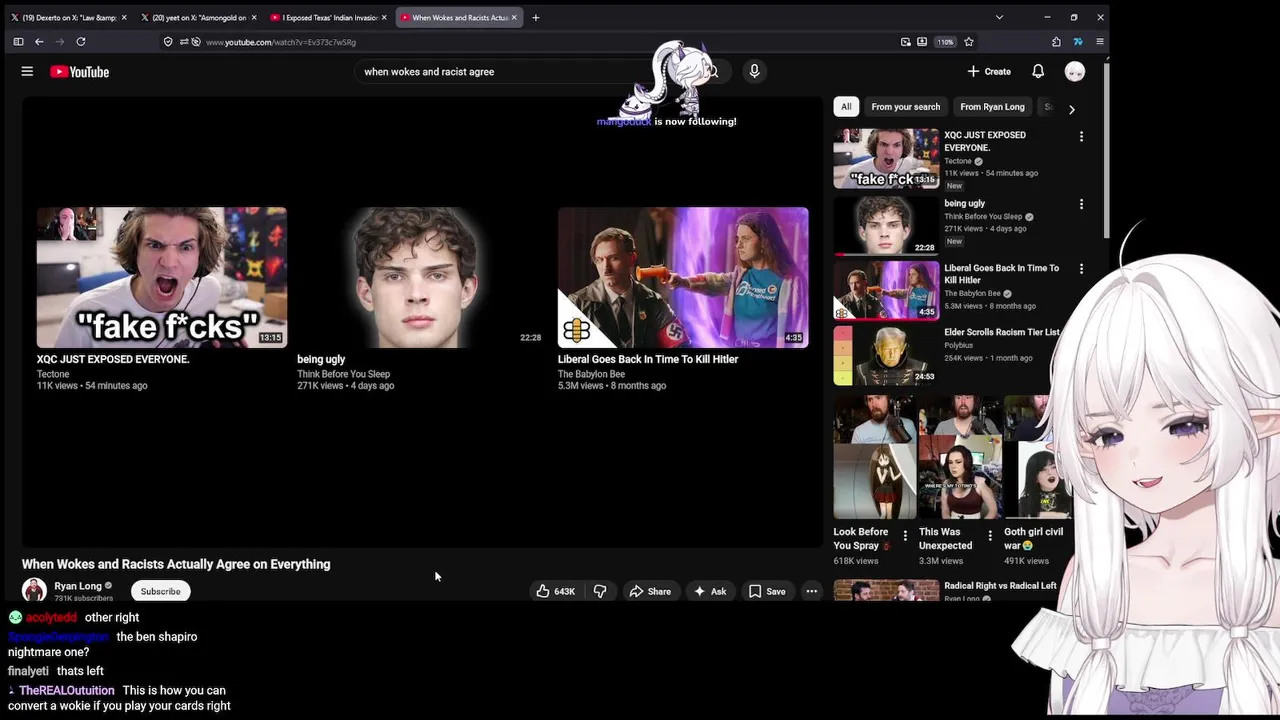Go to YouTube home via the logo
Viewport: 1280px width, 720px height.
click(79, 72)
